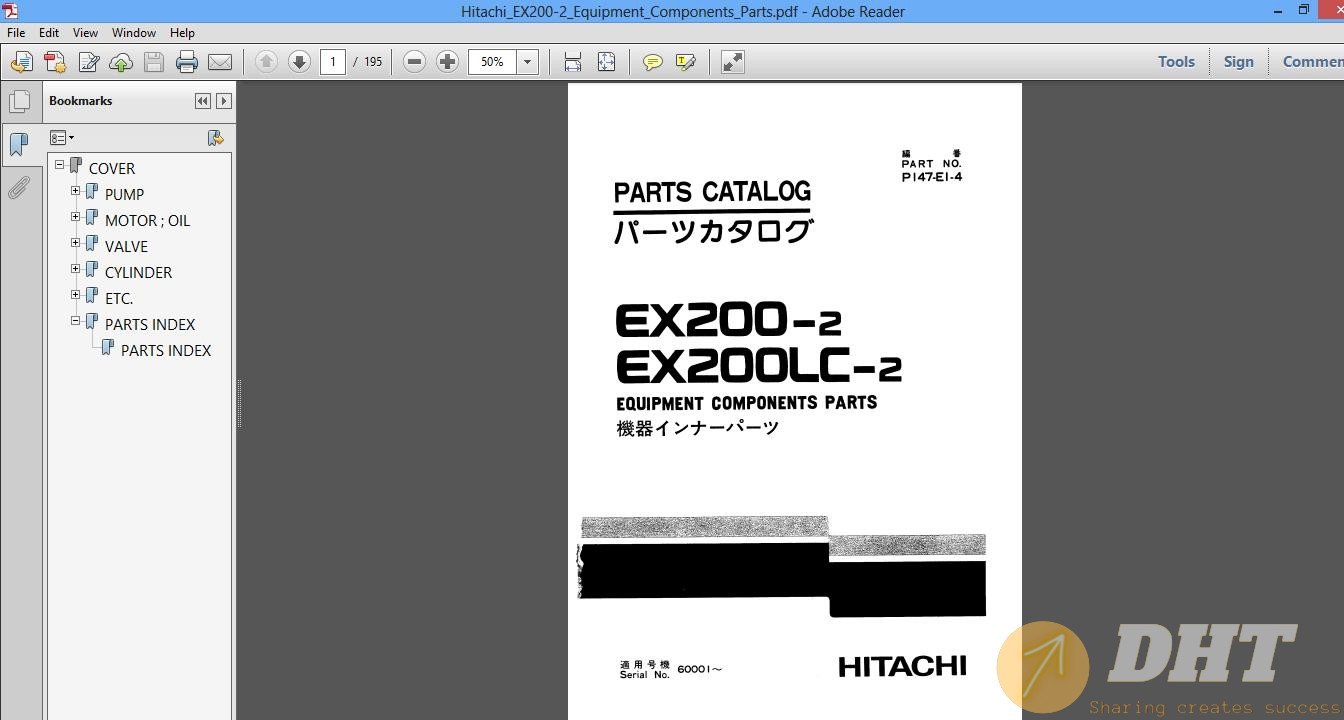
Task: Open the bookmarks Options menu dropdown
Action: pos(62,138)
